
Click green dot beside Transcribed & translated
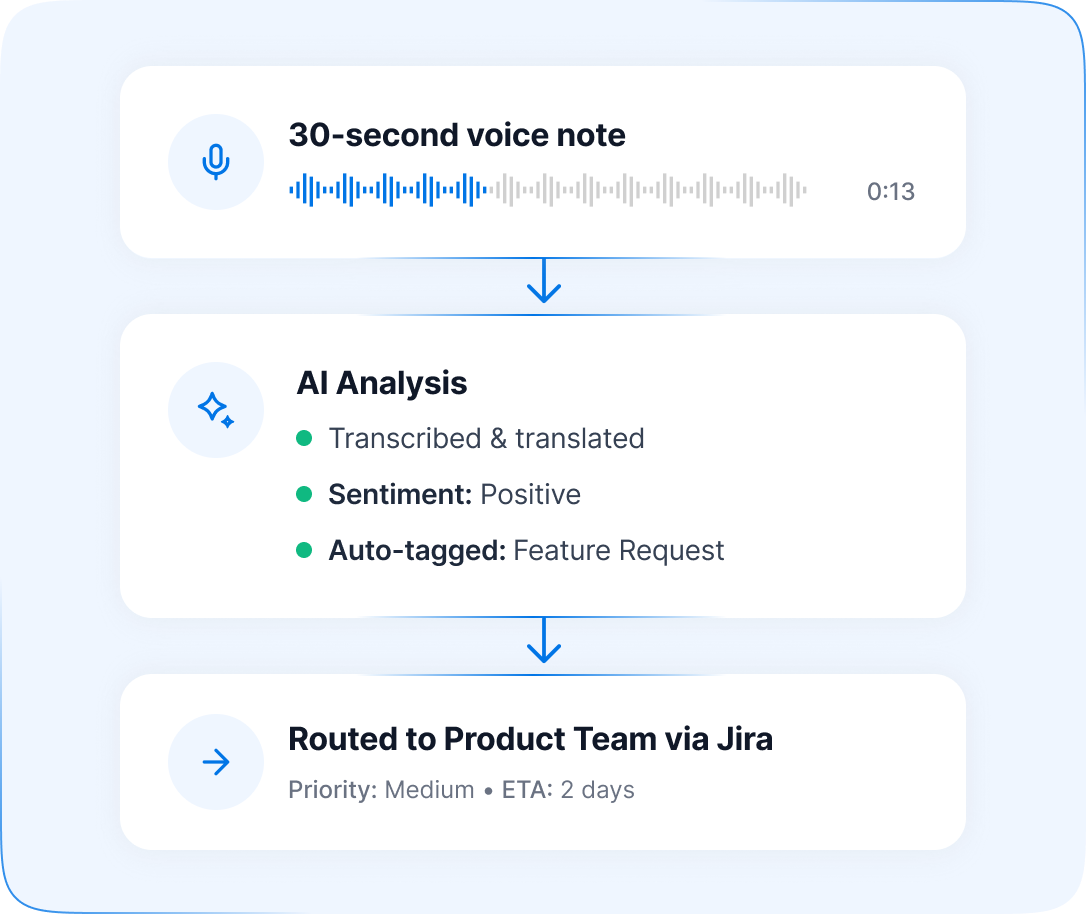pos(305,438)
